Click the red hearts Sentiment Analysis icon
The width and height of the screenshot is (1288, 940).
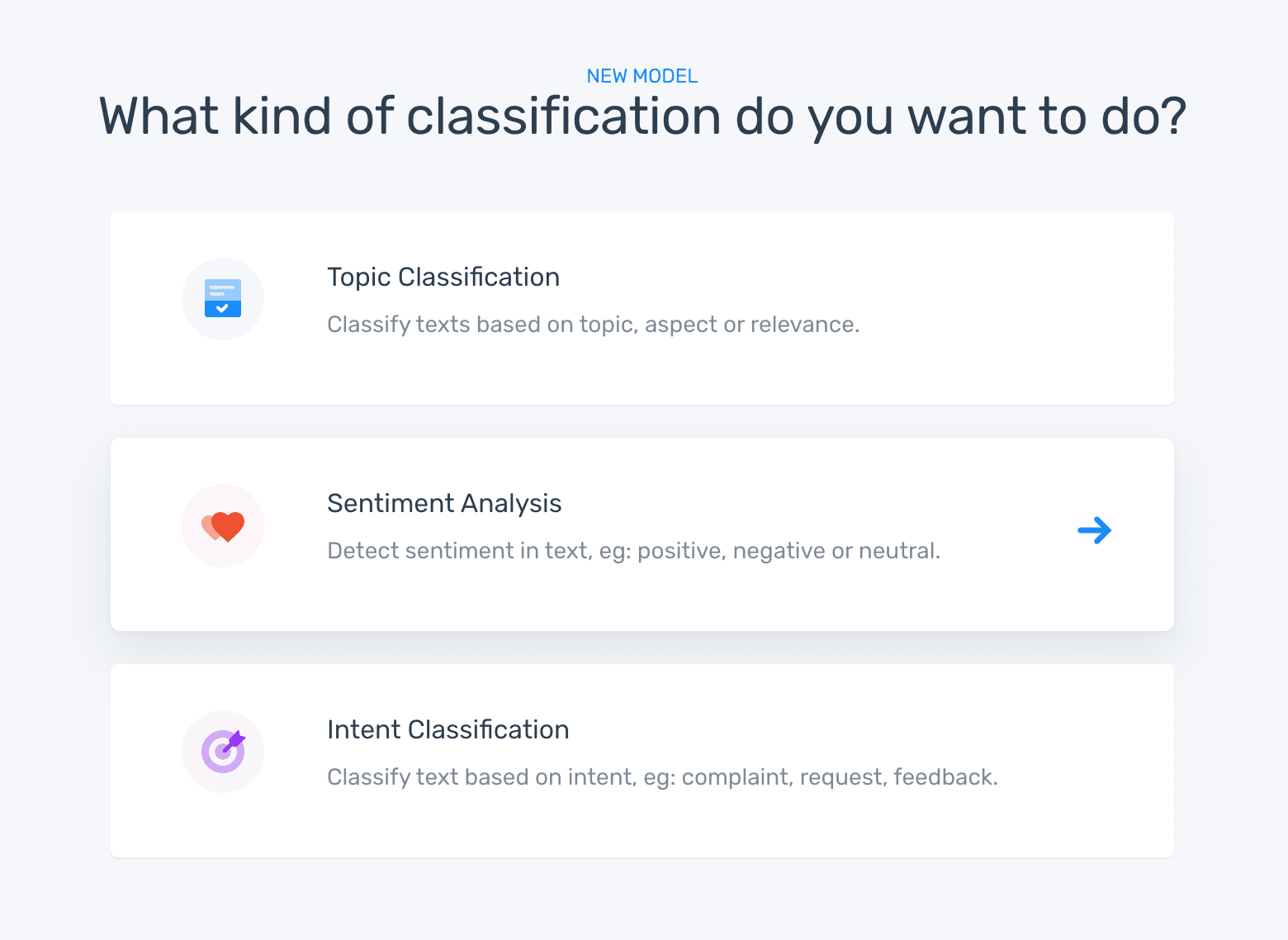click(x=224, y=526)
